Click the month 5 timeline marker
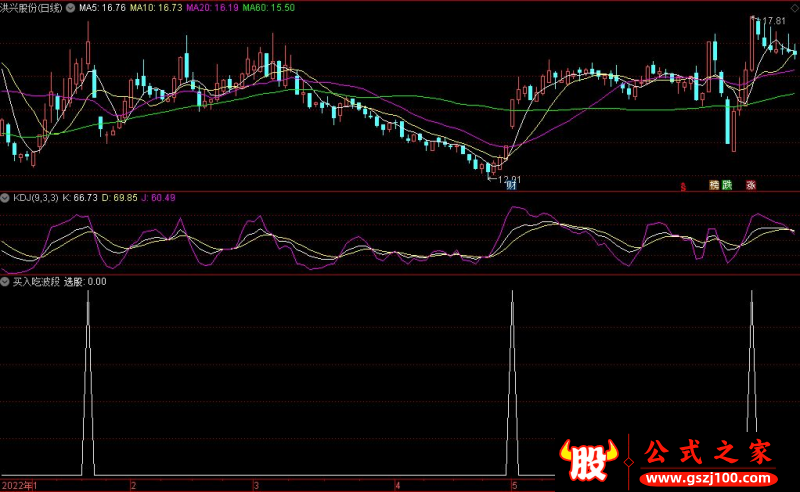Image resolution: width=800 pixels, height=492 pixels. [515, 485]
